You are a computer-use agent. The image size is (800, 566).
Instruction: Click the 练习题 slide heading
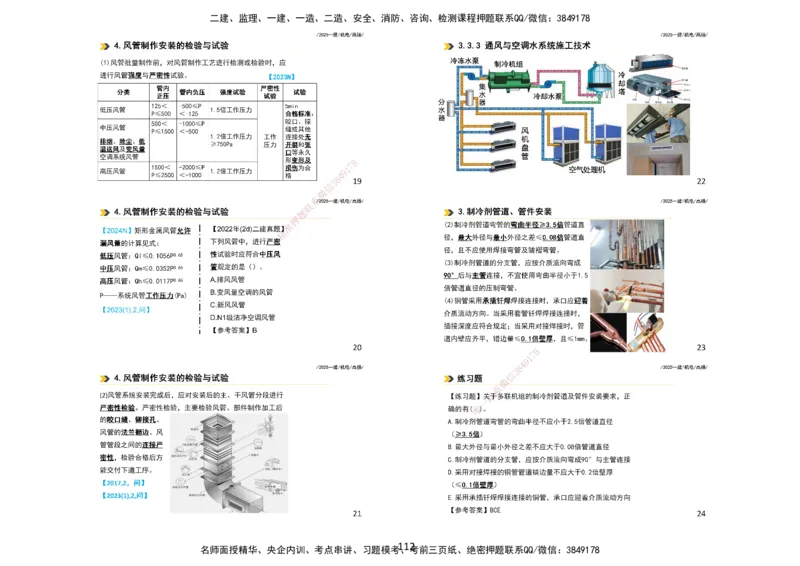point(470,378)
